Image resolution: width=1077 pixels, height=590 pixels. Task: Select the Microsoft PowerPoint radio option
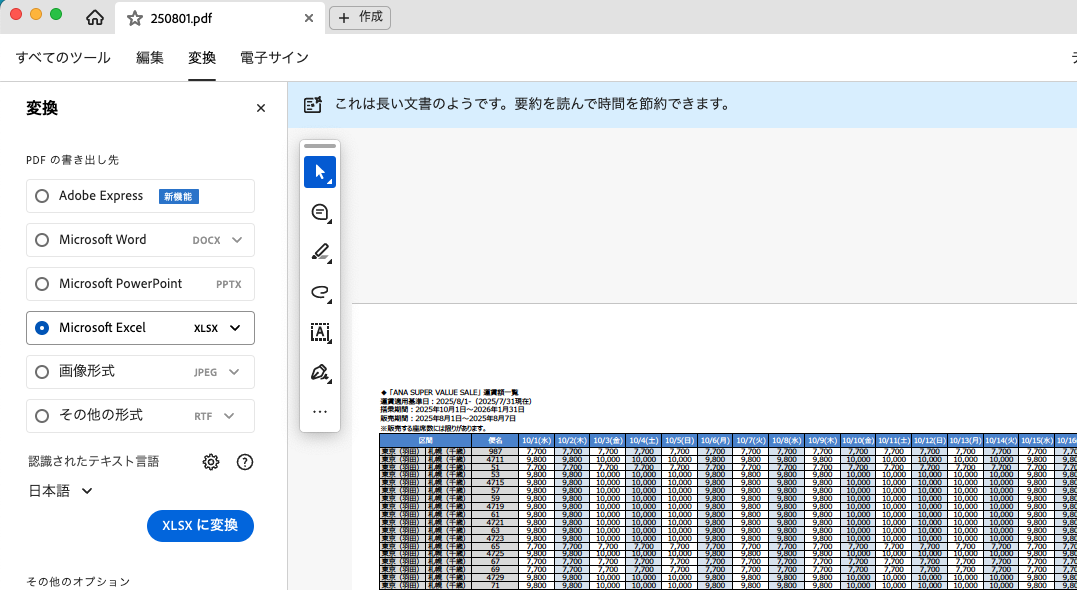(x=42, y=284)
